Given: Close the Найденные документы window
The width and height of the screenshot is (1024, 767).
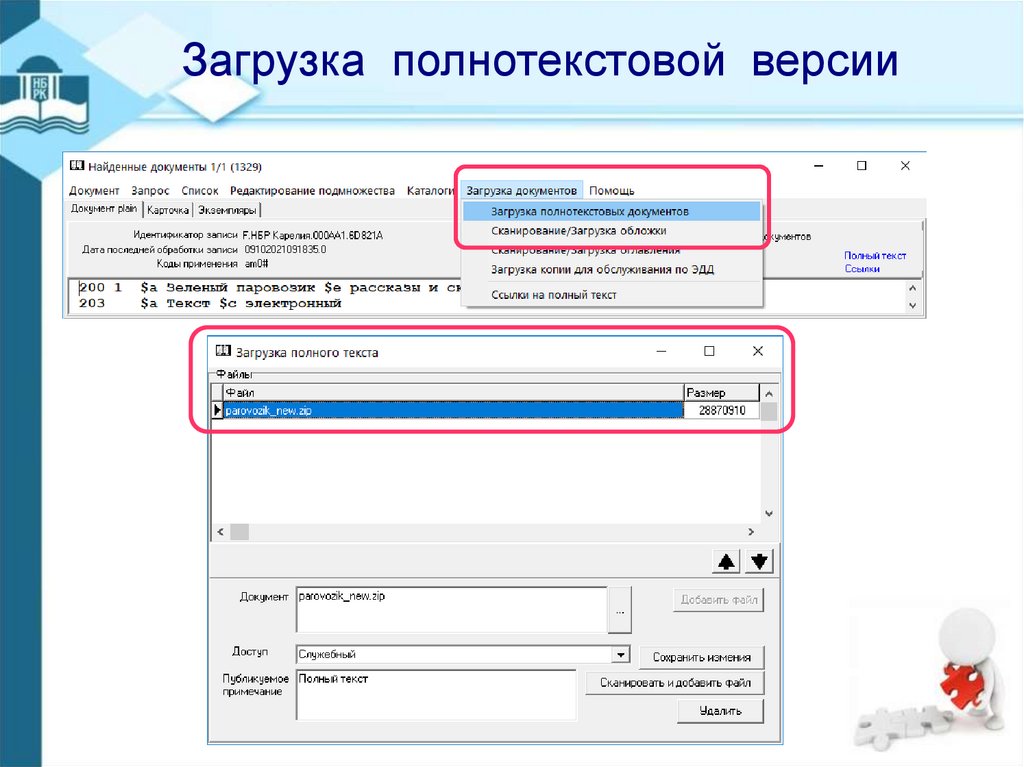Looking at the screenshot, I should coord(905,166).
